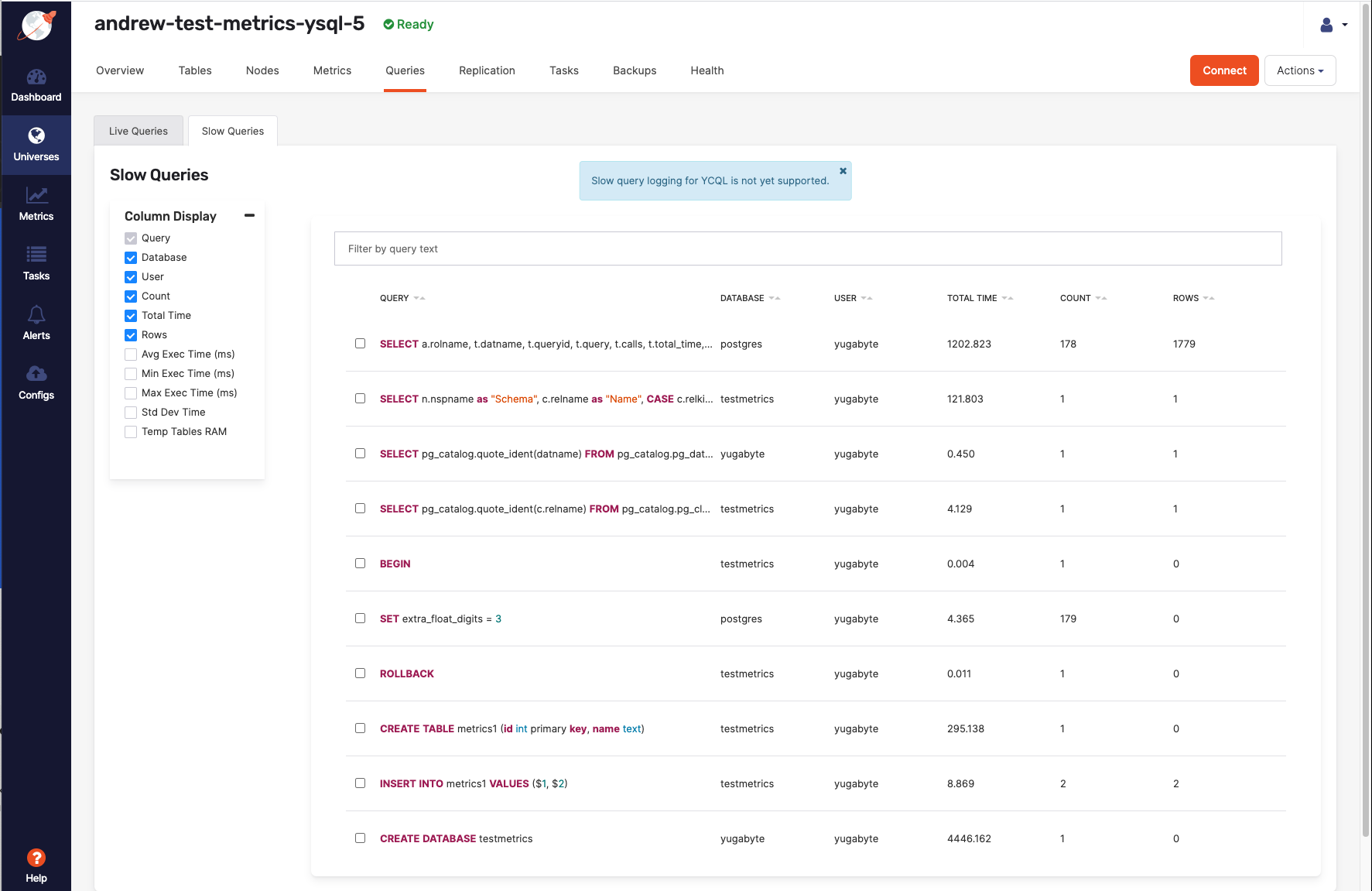Image resolution: width=1372 pixels, height=891 pixels.
Task: Open the Replication tab
Action: coord(486,70)
